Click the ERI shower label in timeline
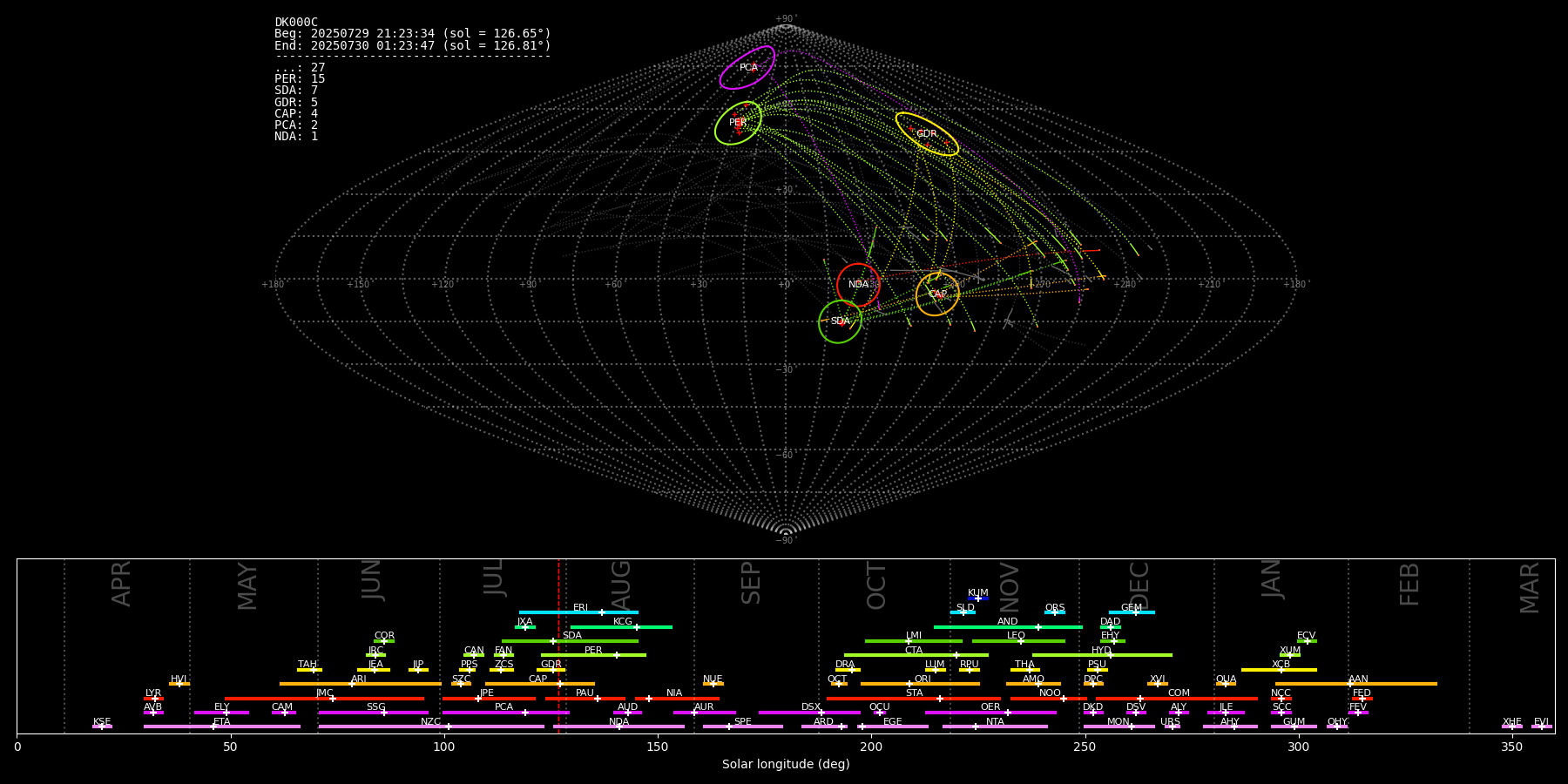 pyautogui.click(x=581, y=608)
